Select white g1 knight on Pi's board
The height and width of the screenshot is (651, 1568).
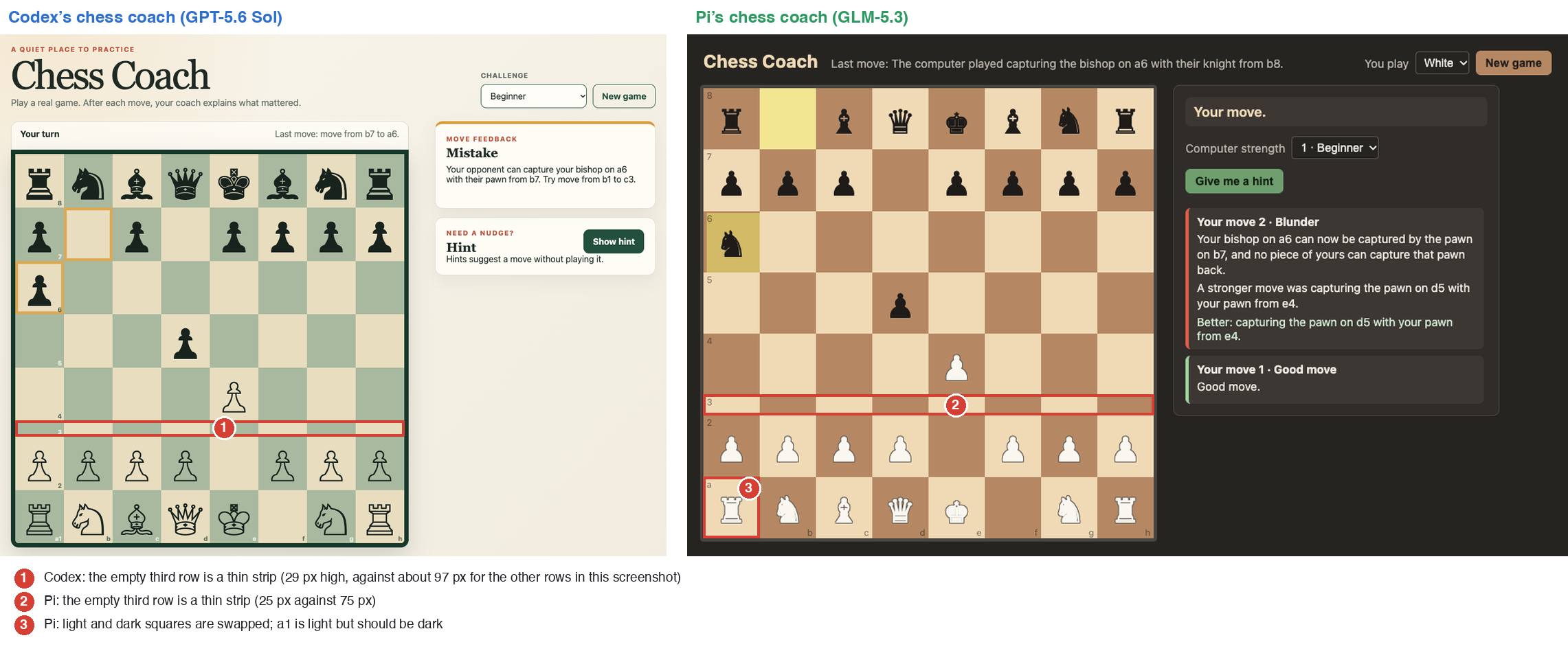point(1069,510)
